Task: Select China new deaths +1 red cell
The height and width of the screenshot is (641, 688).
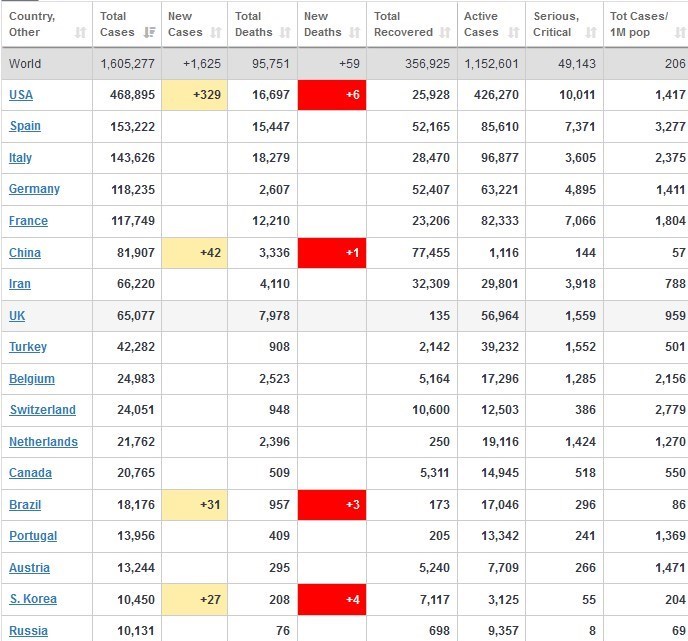Action: [x=332, y=253]
